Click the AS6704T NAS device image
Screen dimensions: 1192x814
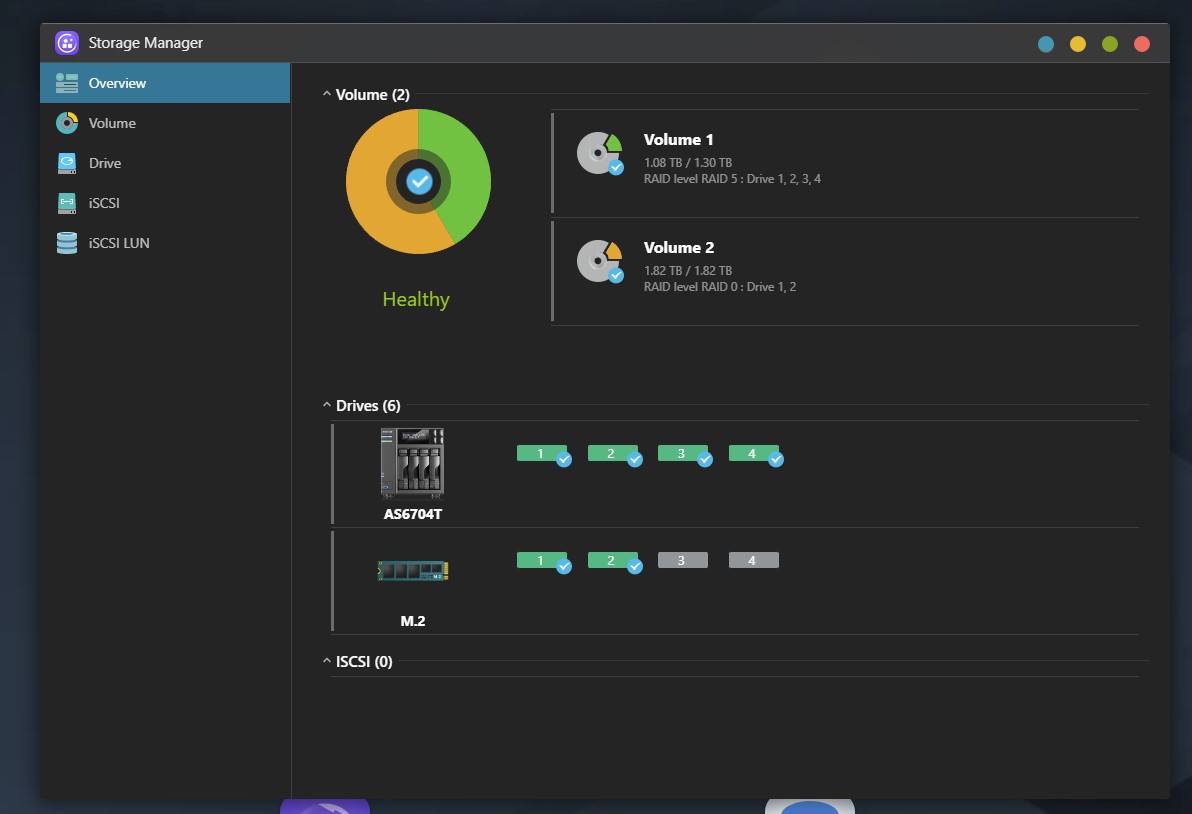(x=412, y=462)
